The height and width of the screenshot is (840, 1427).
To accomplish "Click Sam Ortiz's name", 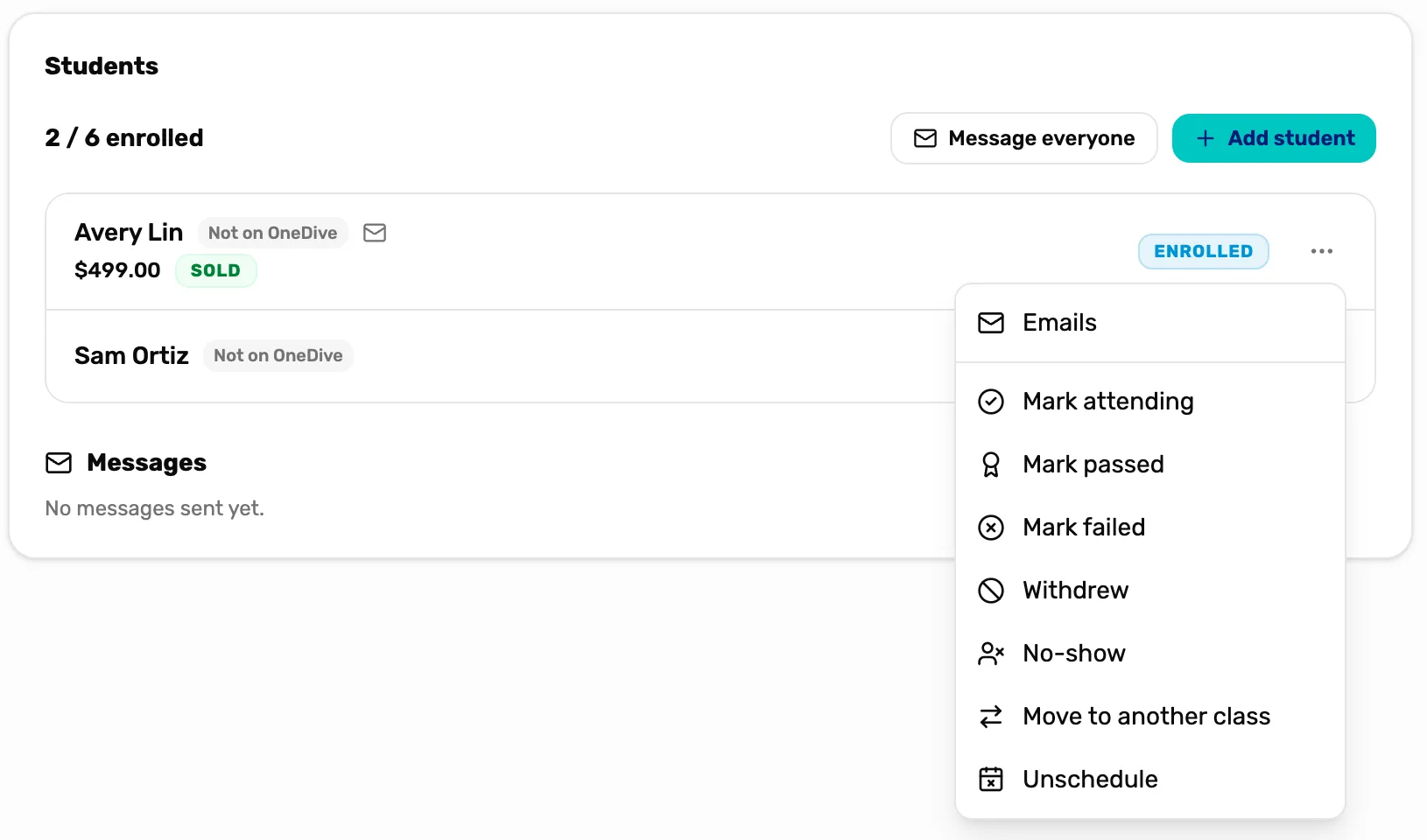I will (x=131, y=356).
